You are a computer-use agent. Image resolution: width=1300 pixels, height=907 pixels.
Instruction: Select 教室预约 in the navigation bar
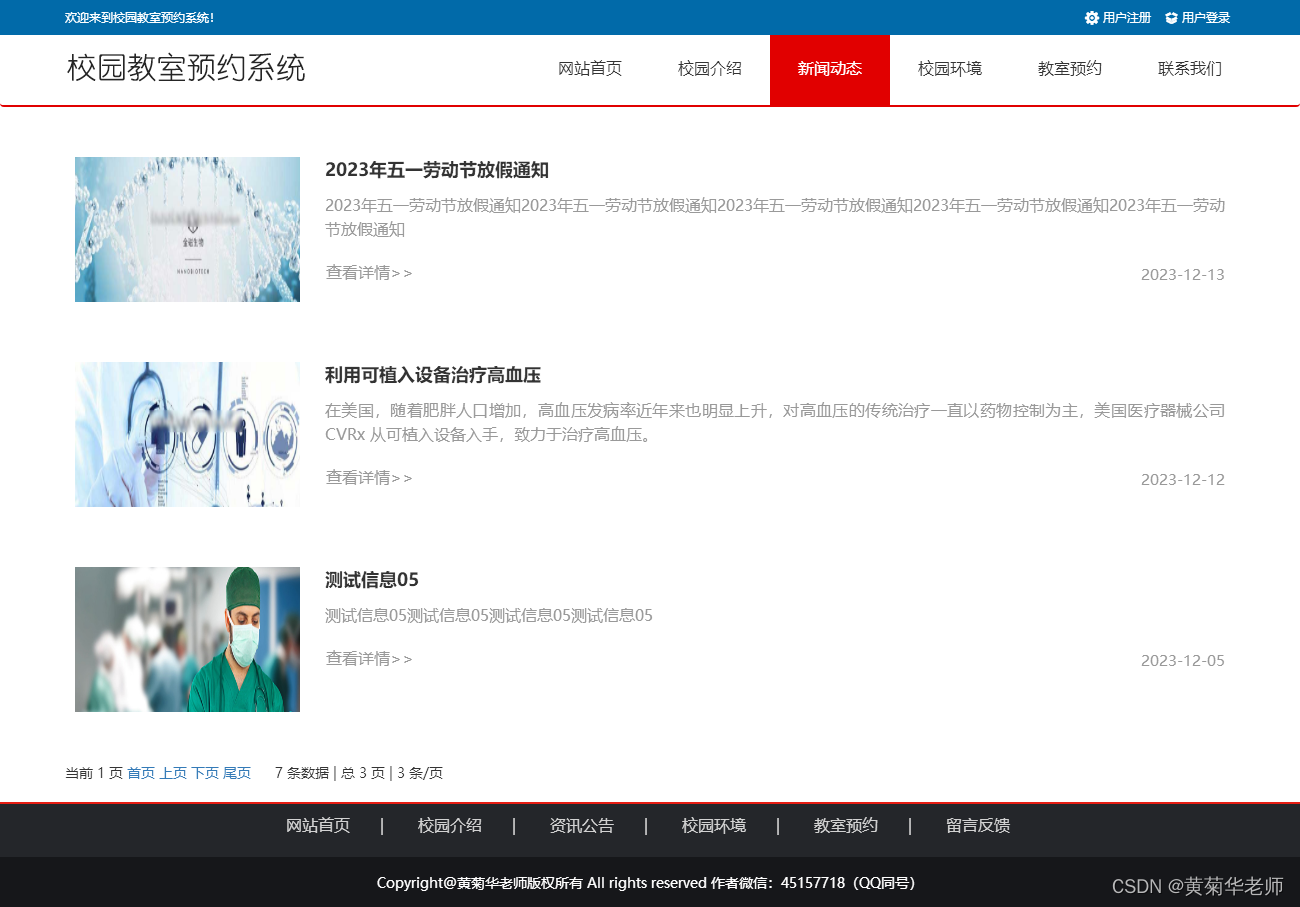coord(1069,69)
